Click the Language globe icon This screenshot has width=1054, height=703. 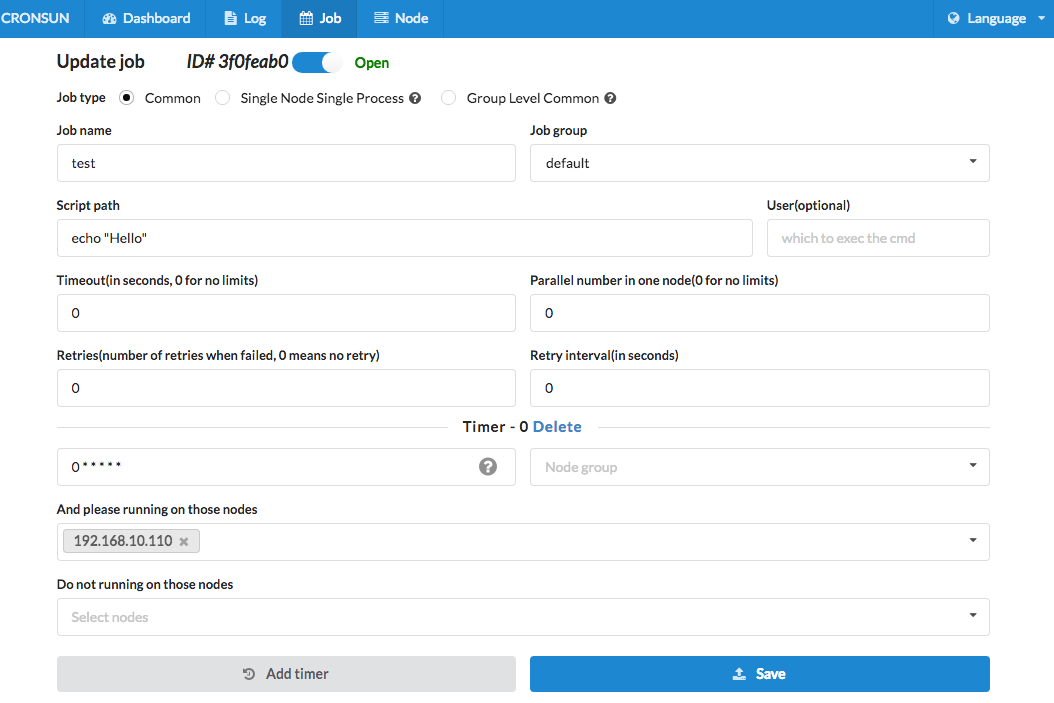(x=953, y=18)
